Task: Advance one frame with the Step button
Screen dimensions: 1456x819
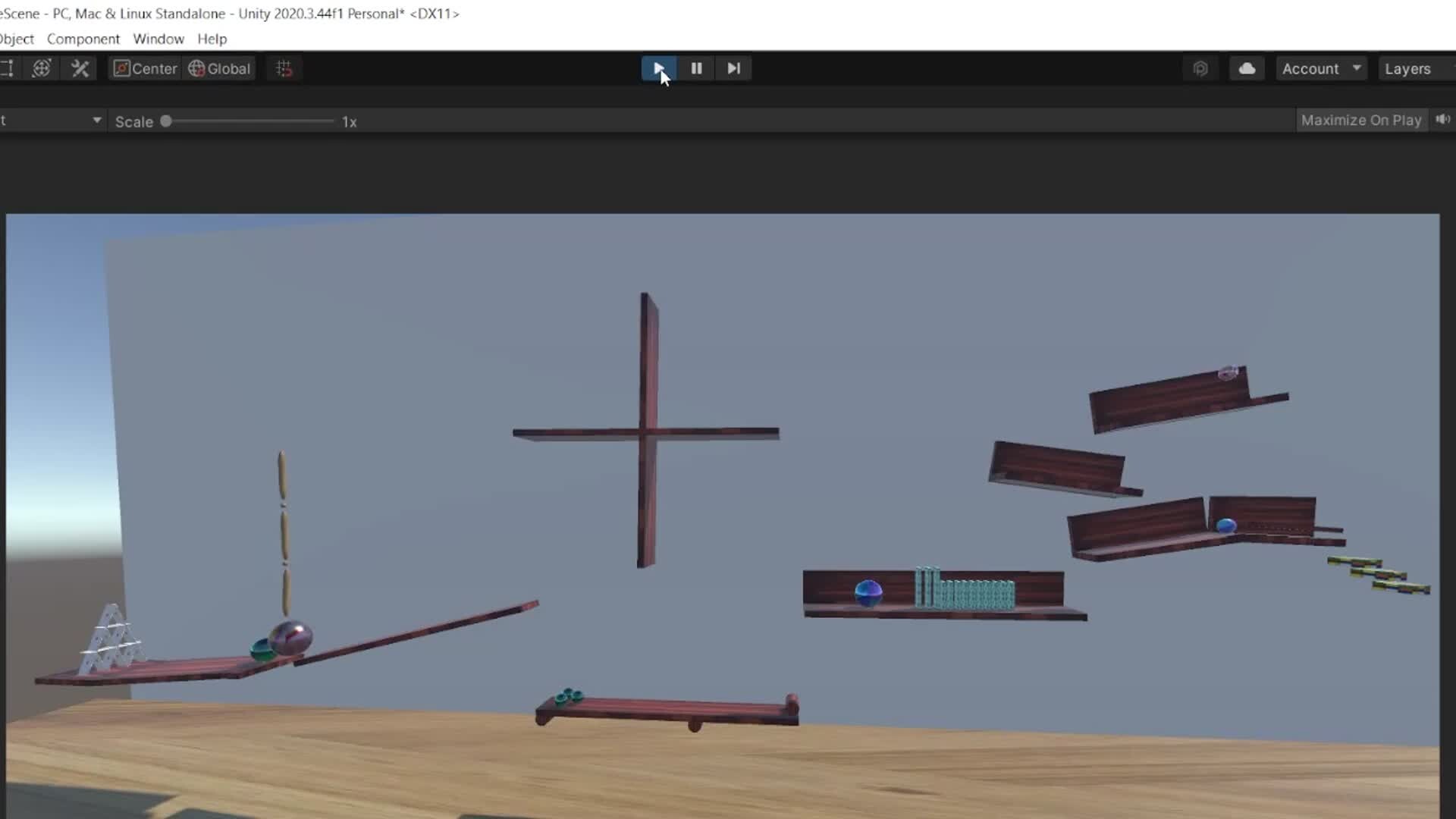Action: tap(733, 68)
